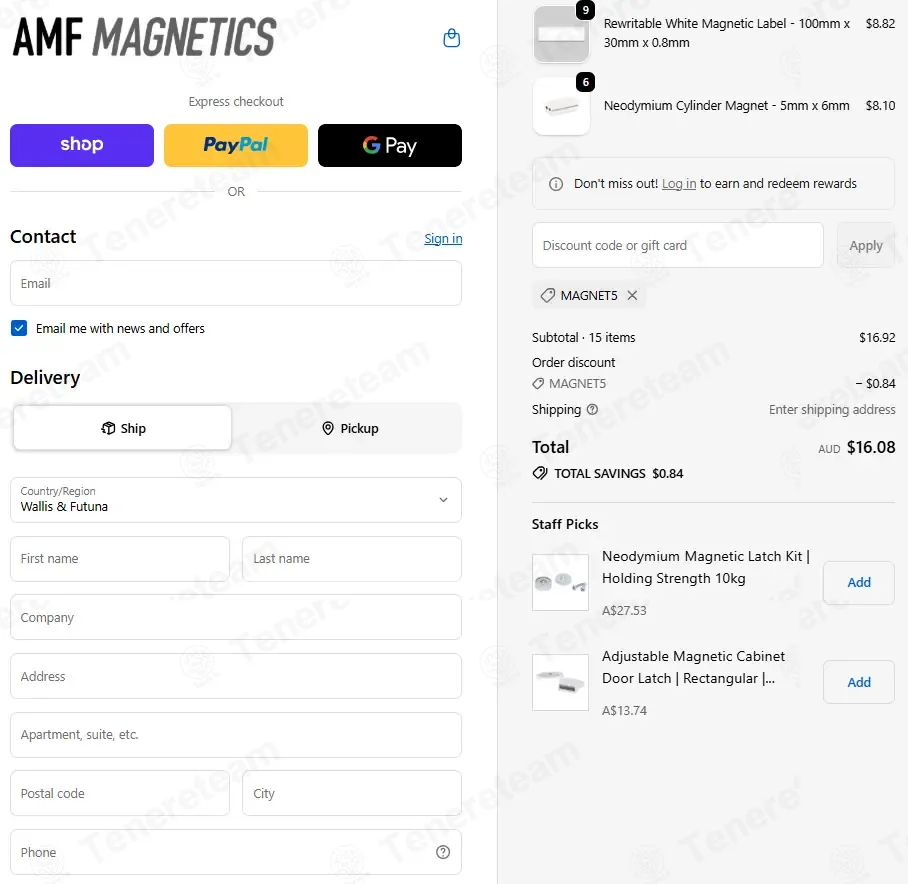Click the Express checkout heading
This screenshot has height=884, width=908.
click(x=236, y=101)
